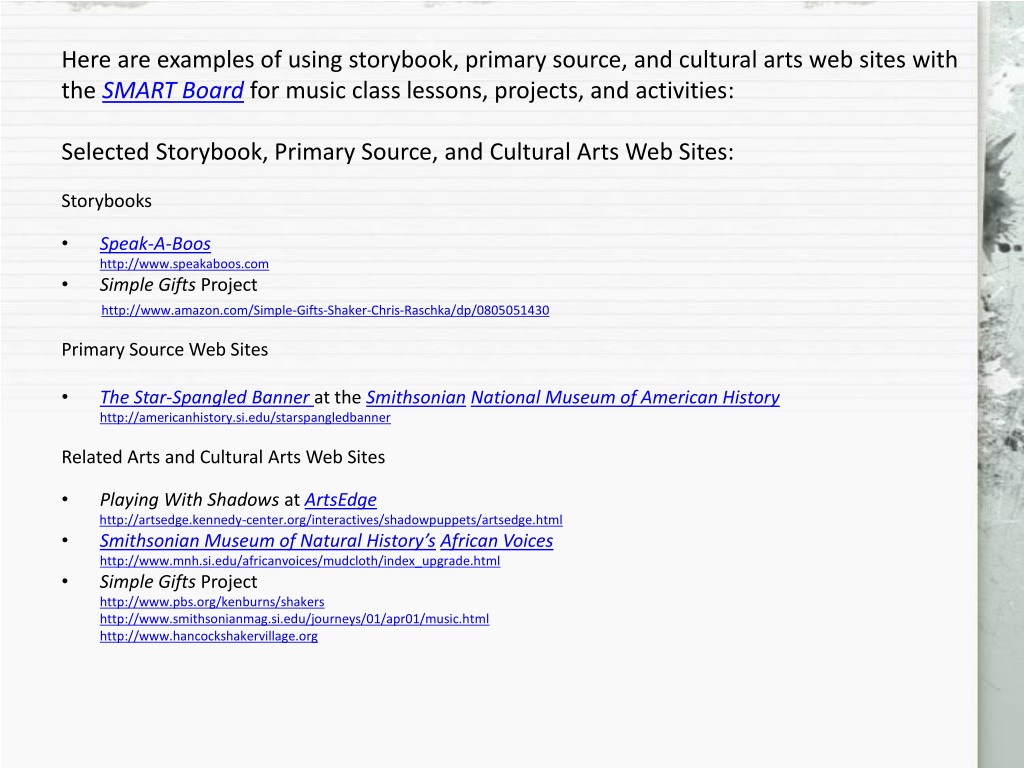Click the Playing With Shadows text

coord(189,500)
